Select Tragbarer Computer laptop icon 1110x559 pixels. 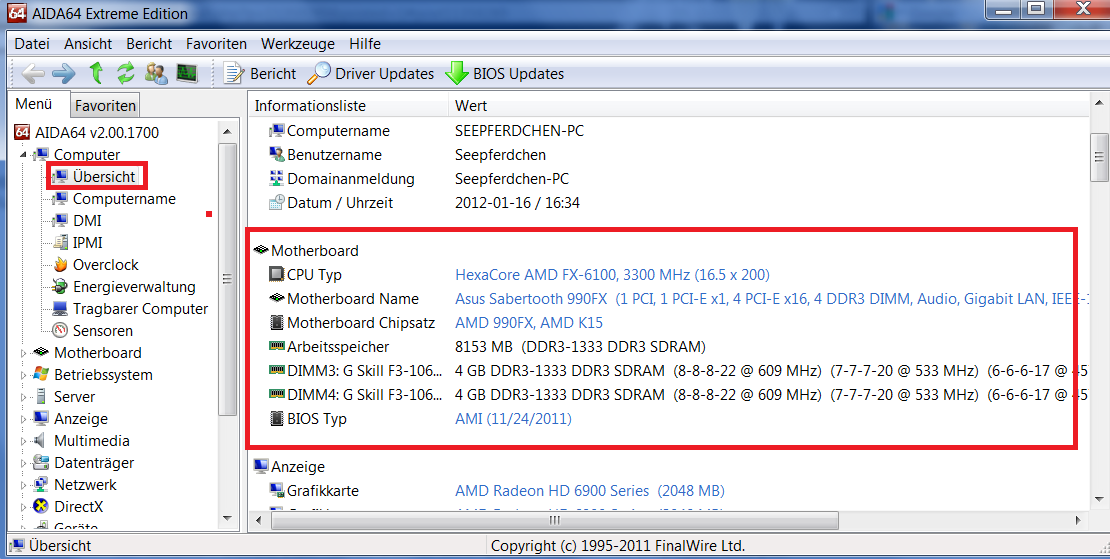[61, 309]
